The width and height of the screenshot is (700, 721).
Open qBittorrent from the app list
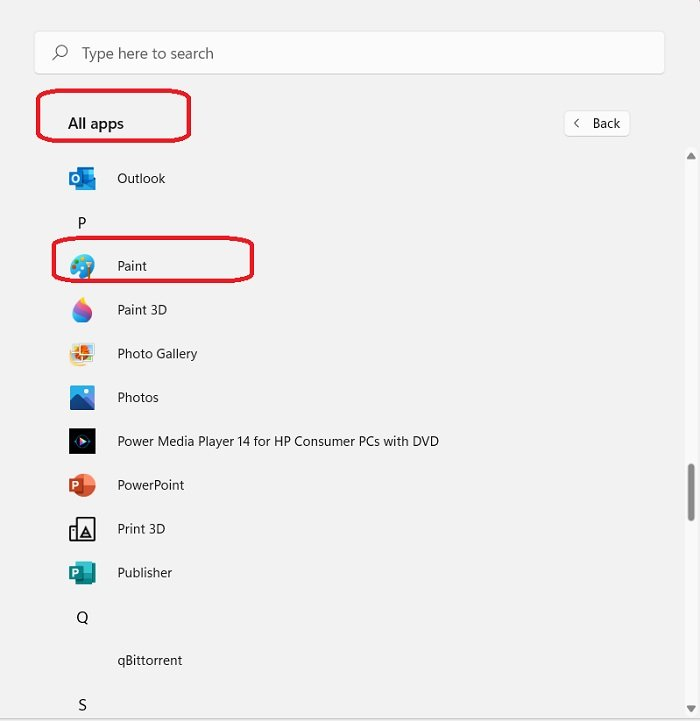click(149, 661)
